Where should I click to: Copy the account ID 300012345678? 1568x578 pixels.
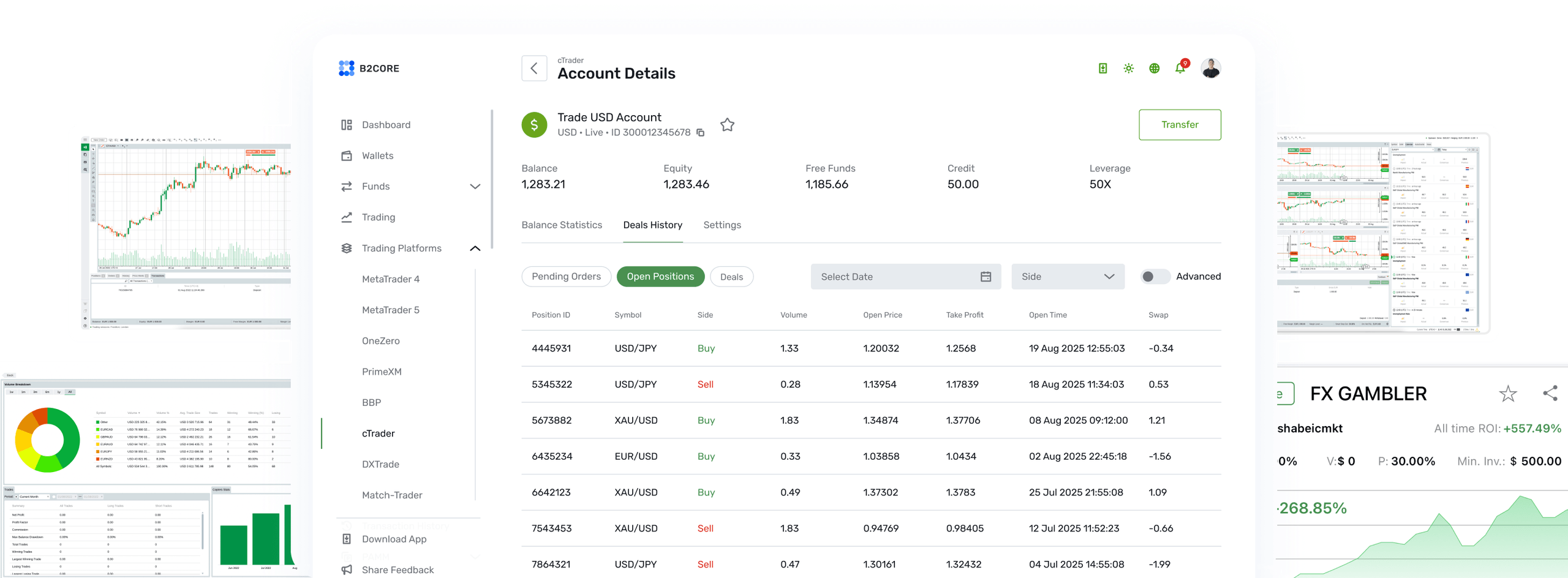point(701,133)
